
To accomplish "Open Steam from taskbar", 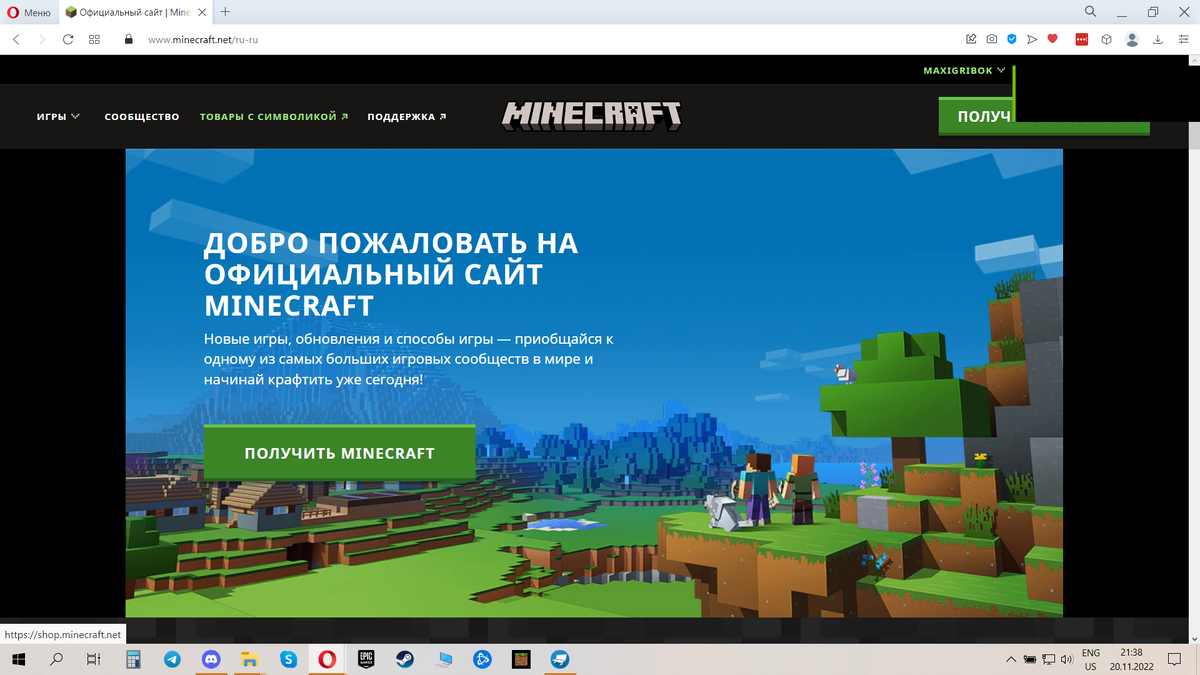I will click(404, 659).
